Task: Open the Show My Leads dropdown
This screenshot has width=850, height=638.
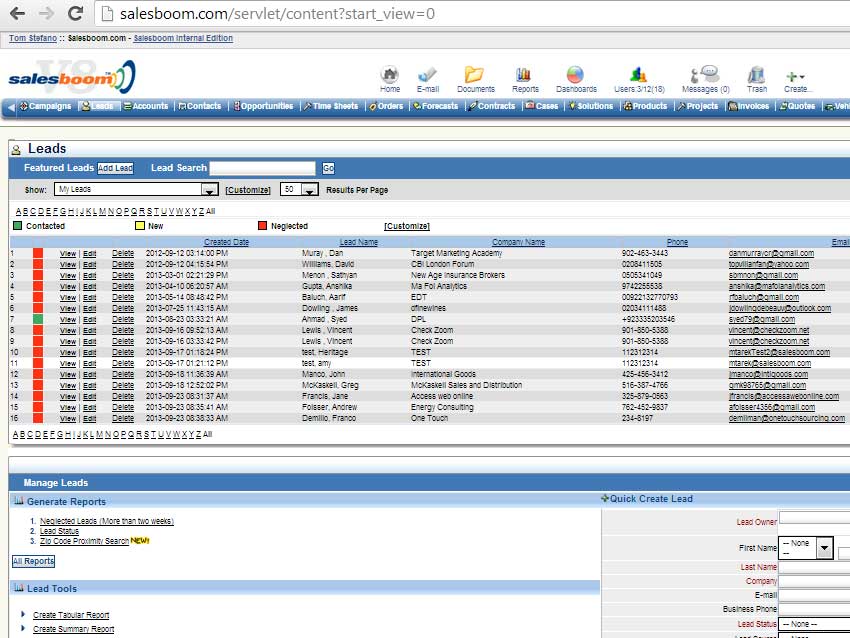Action: pos(136,189)
